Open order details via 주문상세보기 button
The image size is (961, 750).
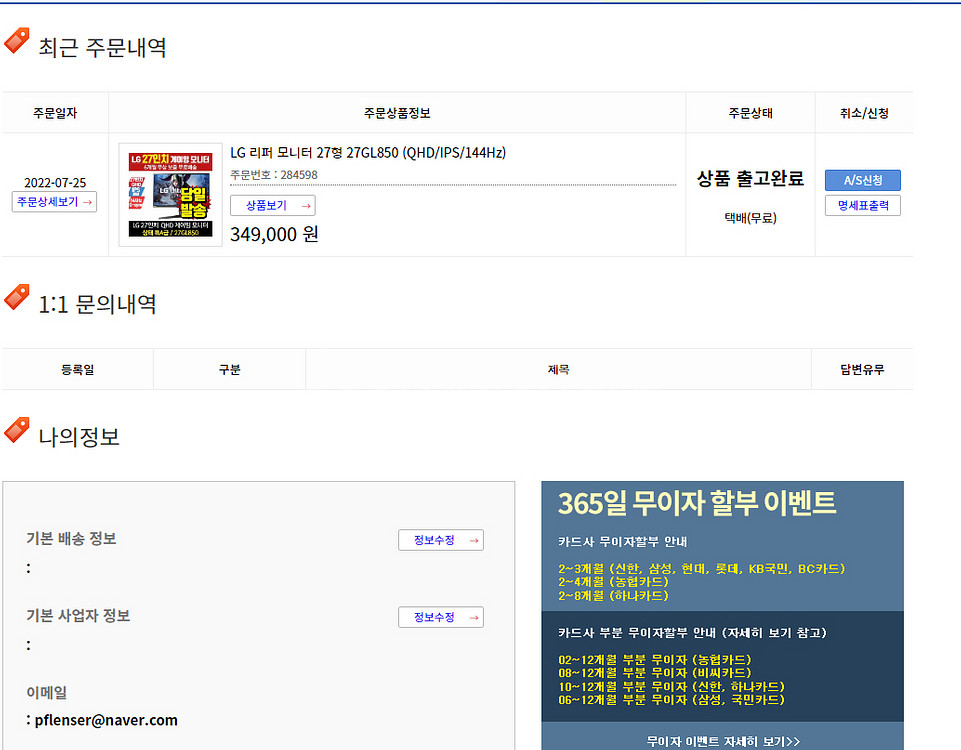click(x=55, y=202)
